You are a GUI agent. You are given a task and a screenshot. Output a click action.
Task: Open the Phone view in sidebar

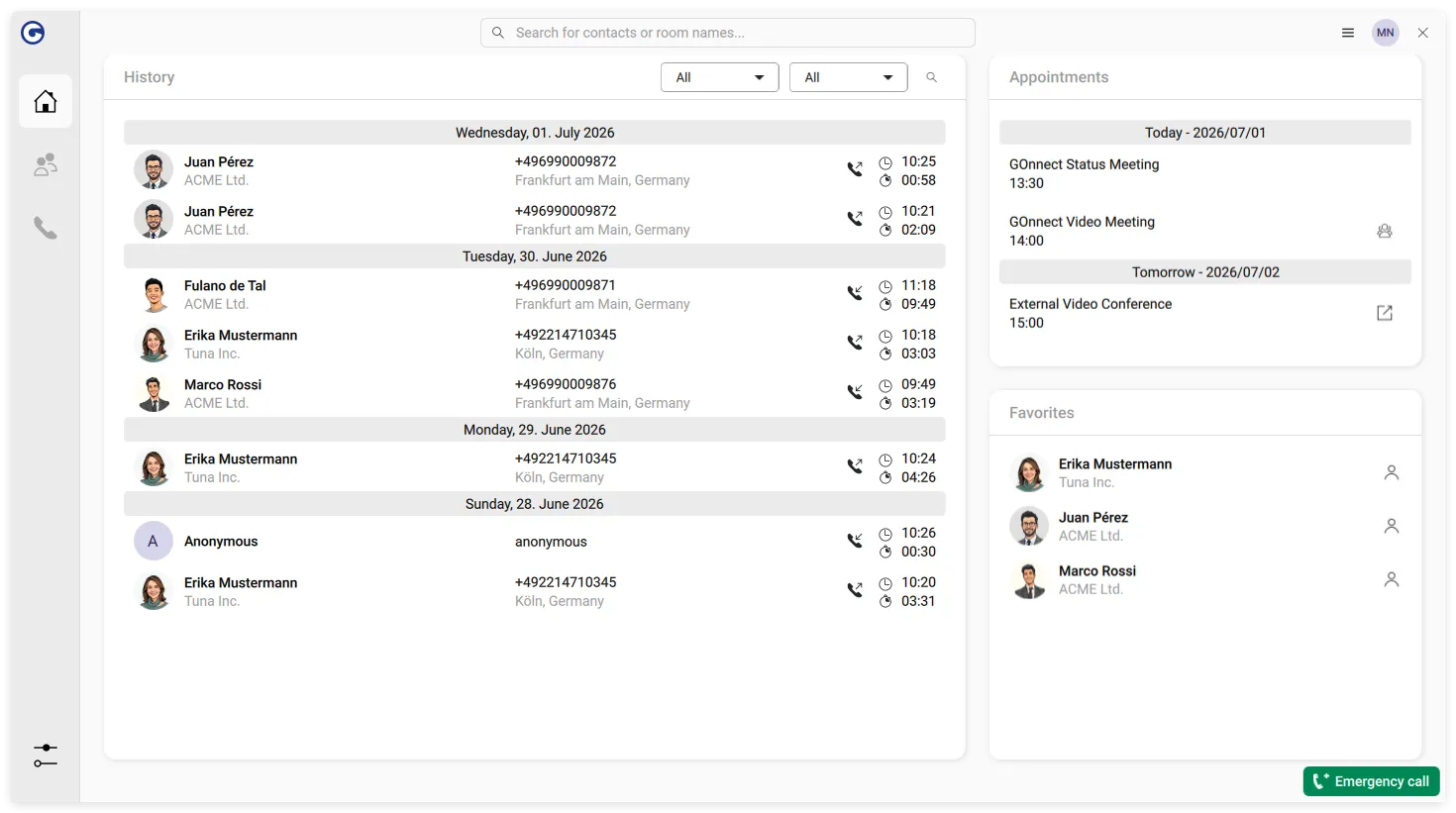coord(46,228)
